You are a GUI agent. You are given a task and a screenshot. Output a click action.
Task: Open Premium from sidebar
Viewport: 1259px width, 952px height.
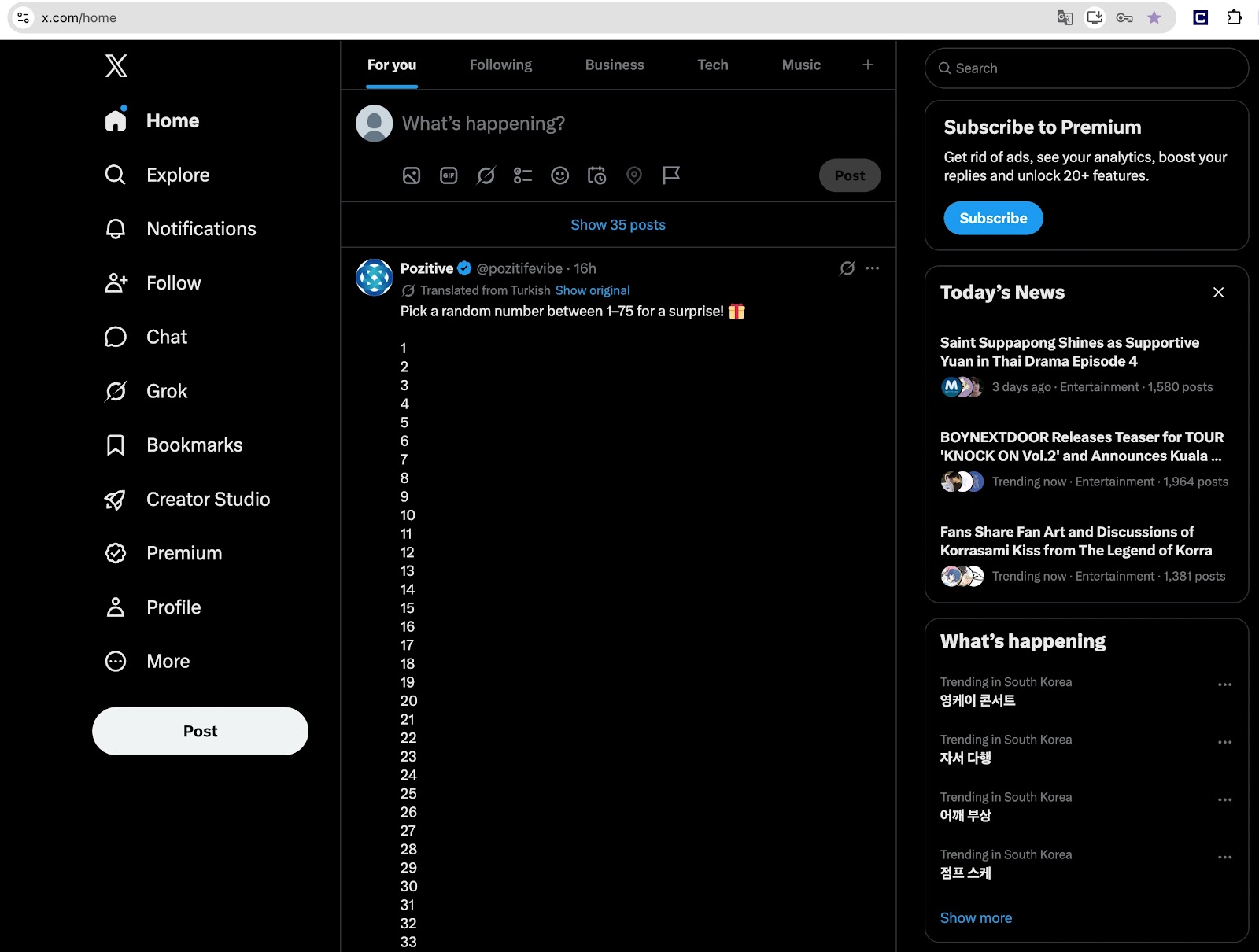pyautogui.click(x=163, y=553)
